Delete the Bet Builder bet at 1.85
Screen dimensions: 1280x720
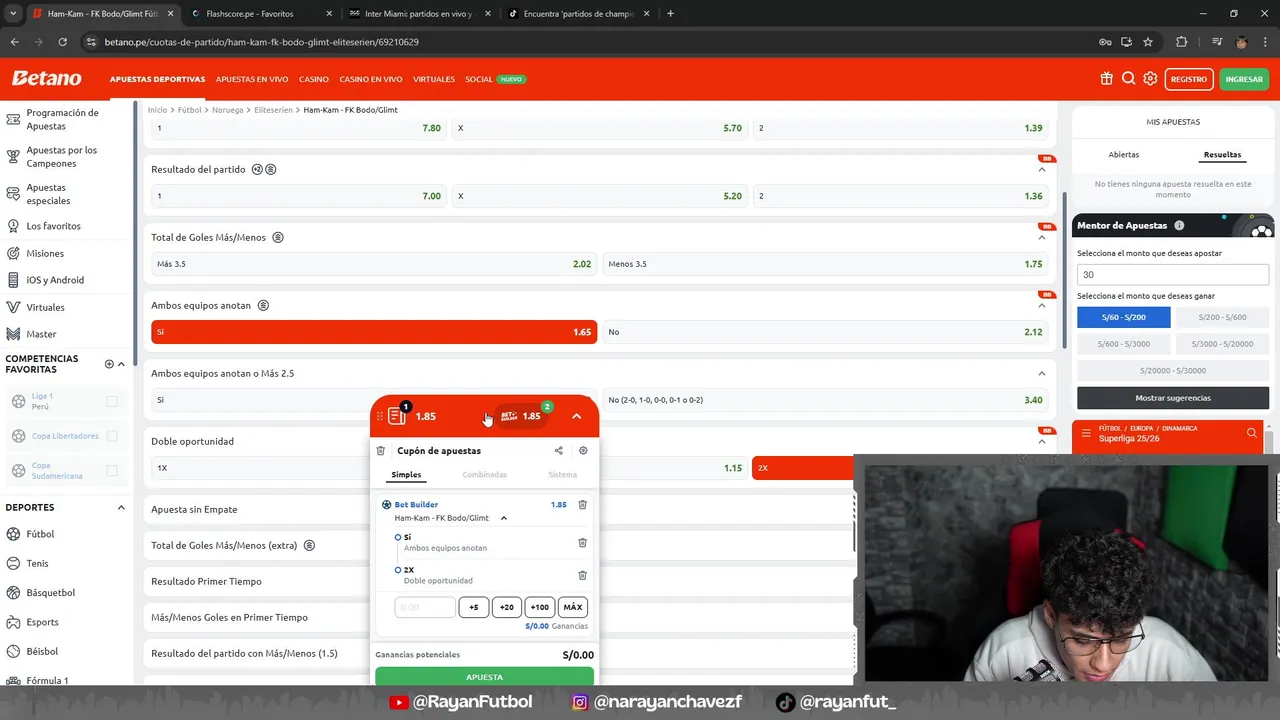click(x=582, y=505)
